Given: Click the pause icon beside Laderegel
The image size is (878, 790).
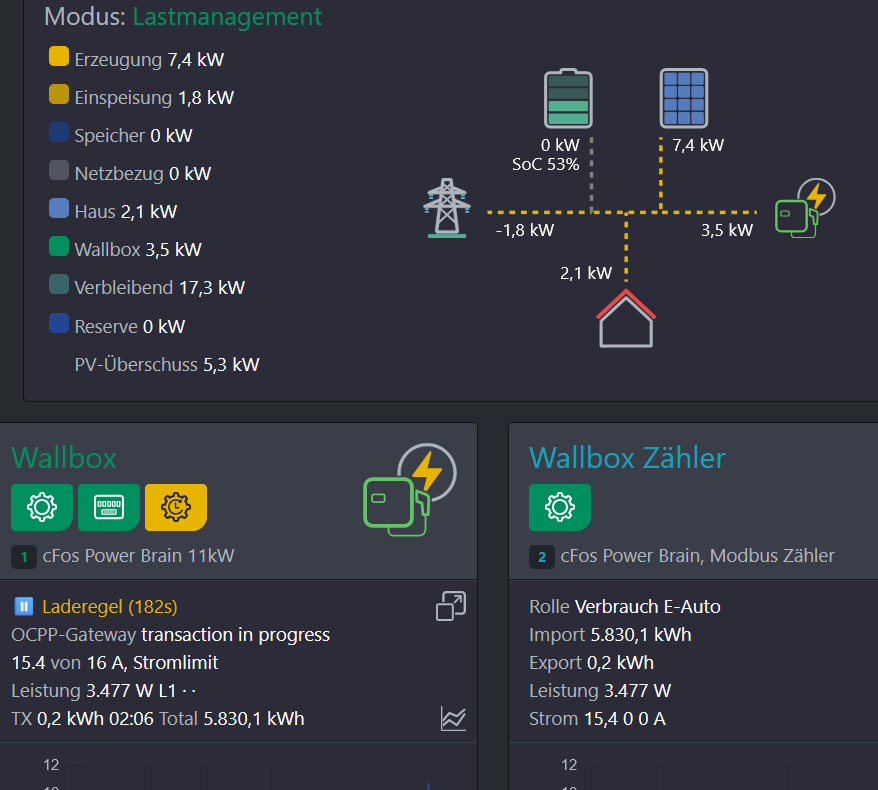Looking at the screenshot, I should tap(24, 606).
